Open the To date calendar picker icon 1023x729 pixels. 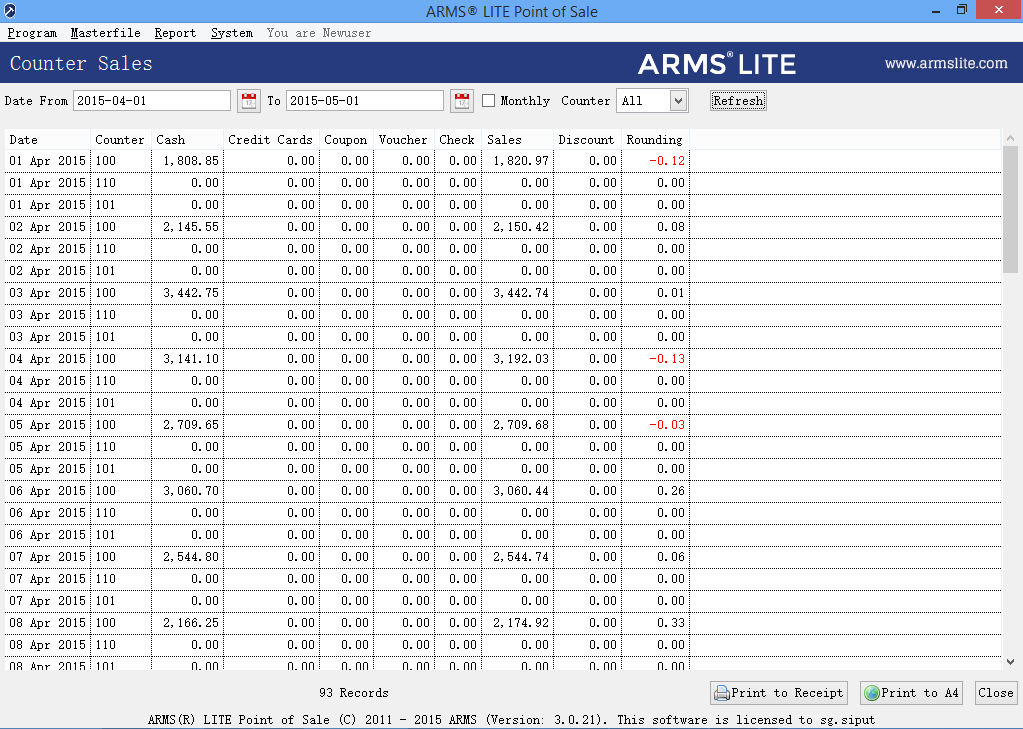pyautogui.click(x=462, y=101)
